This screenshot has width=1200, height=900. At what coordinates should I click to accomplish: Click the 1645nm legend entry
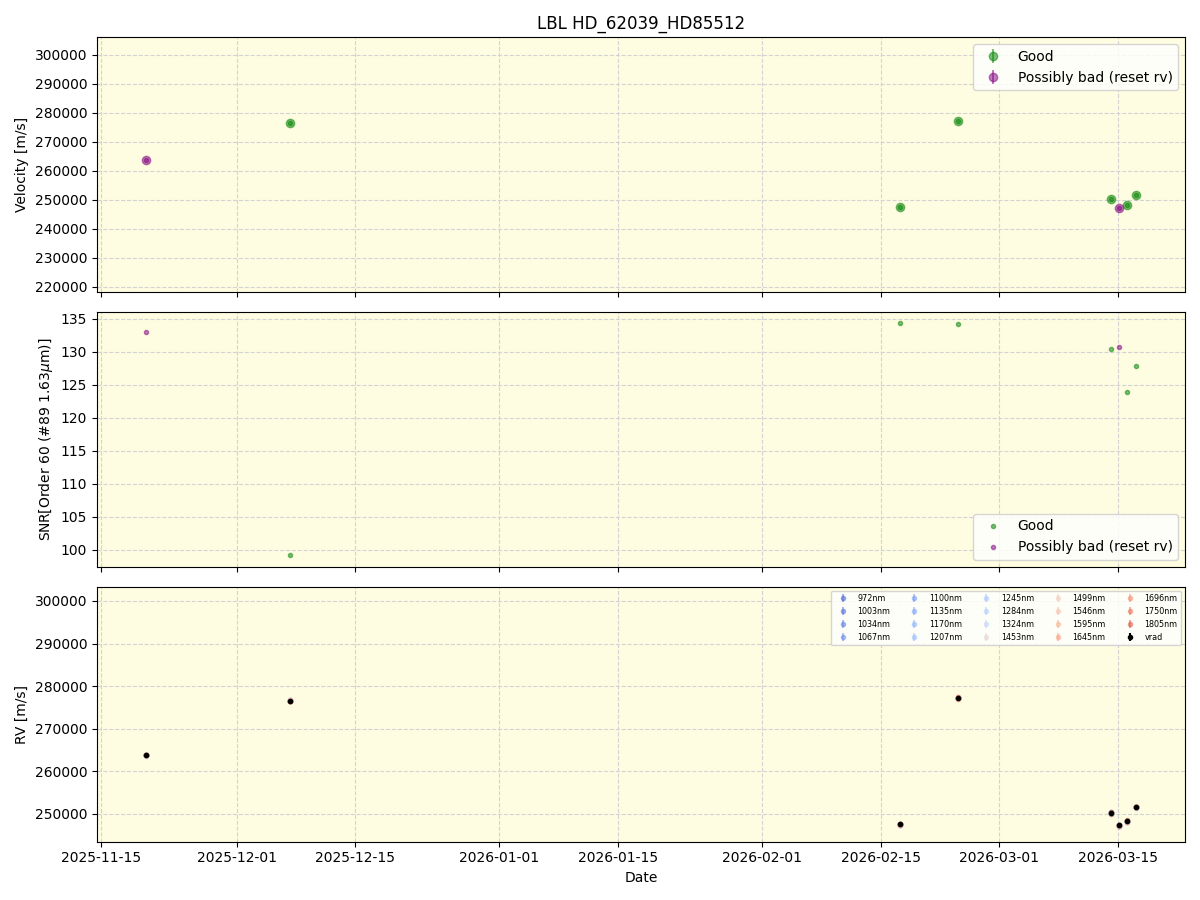[1080, 637]
